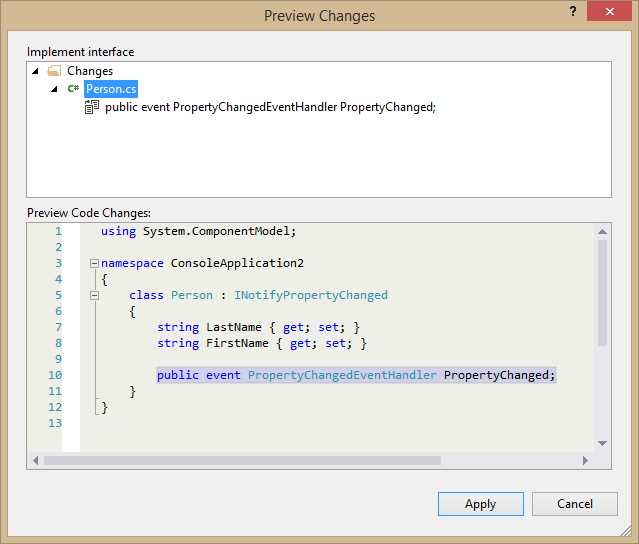639x544 pixels.
Task: Click line number 13 in the gutter
Action: (55, 423)
